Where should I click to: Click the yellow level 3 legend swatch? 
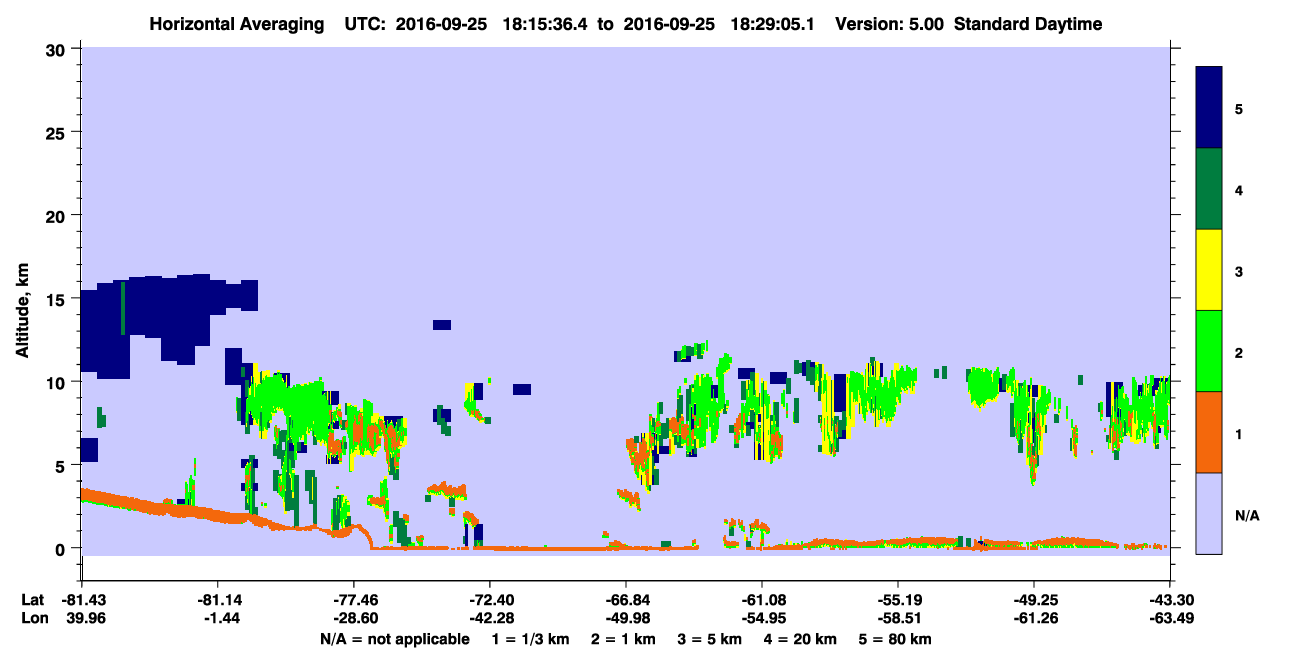(1209, 270)
